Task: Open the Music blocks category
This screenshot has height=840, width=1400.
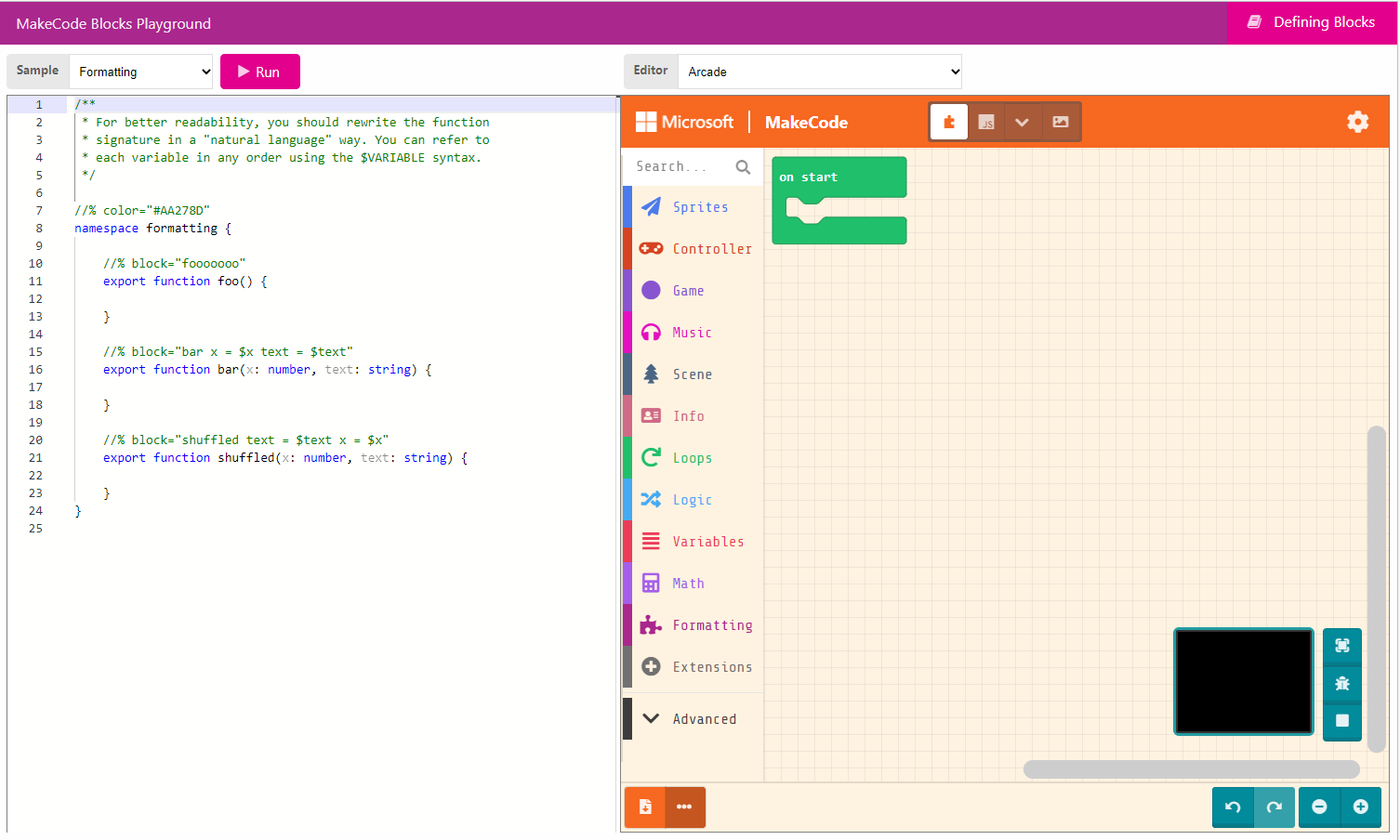Action: click(692, 332)
